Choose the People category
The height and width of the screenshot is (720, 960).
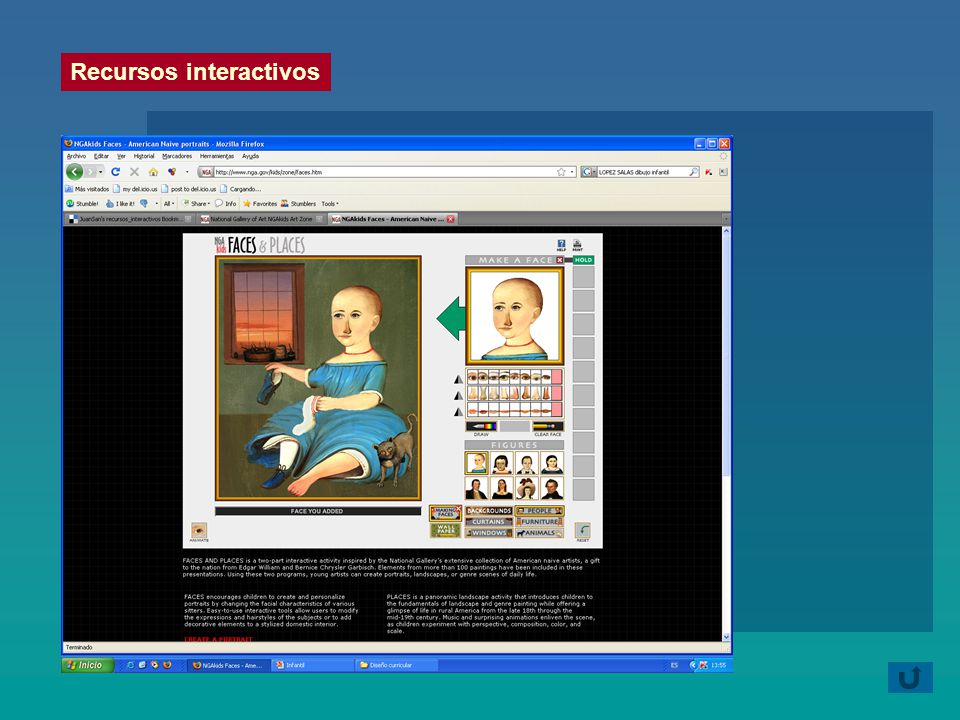pos(539,511)
